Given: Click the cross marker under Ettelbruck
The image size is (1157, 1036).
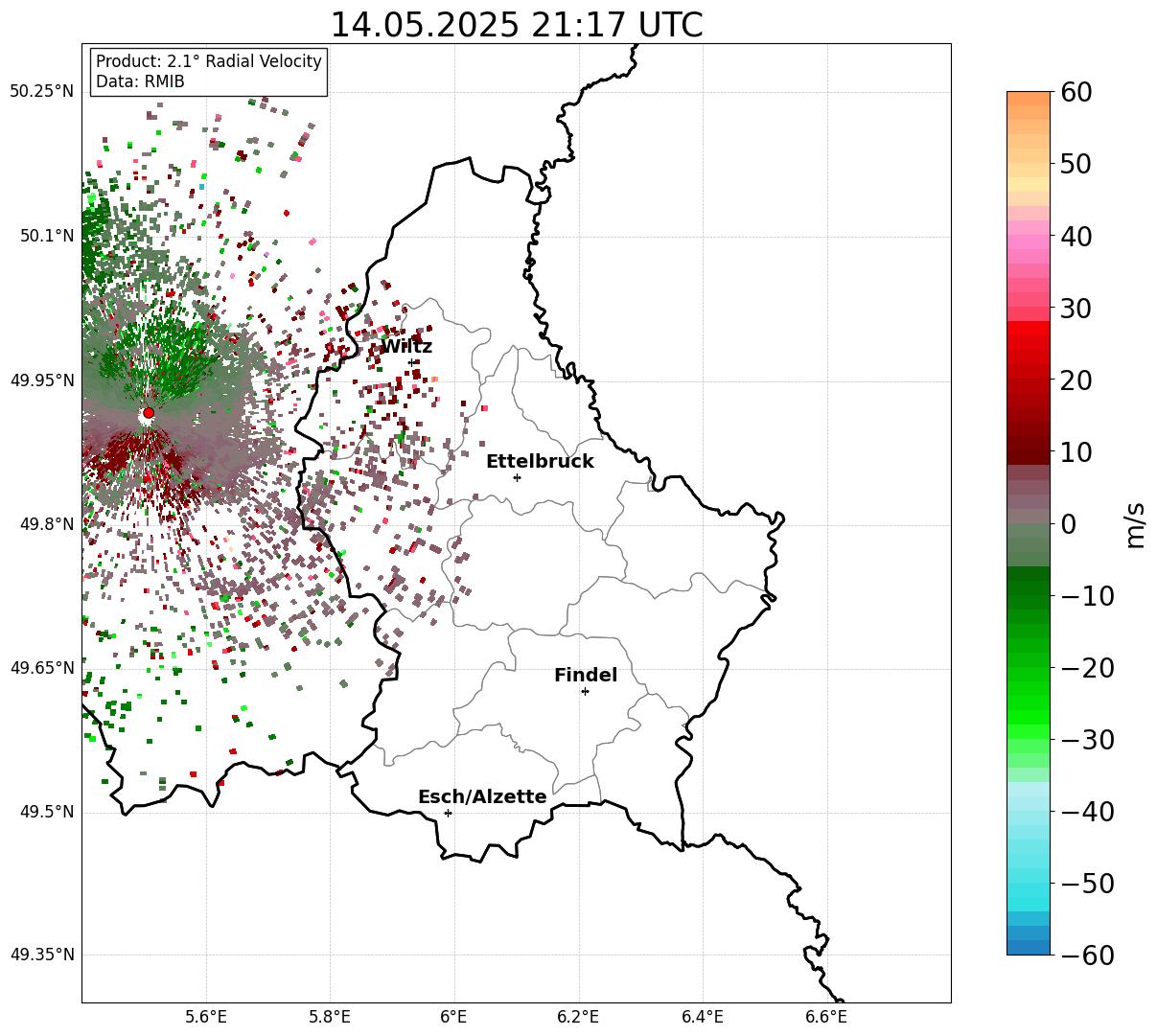Looking at the screenshot, I should pos(517,477).
